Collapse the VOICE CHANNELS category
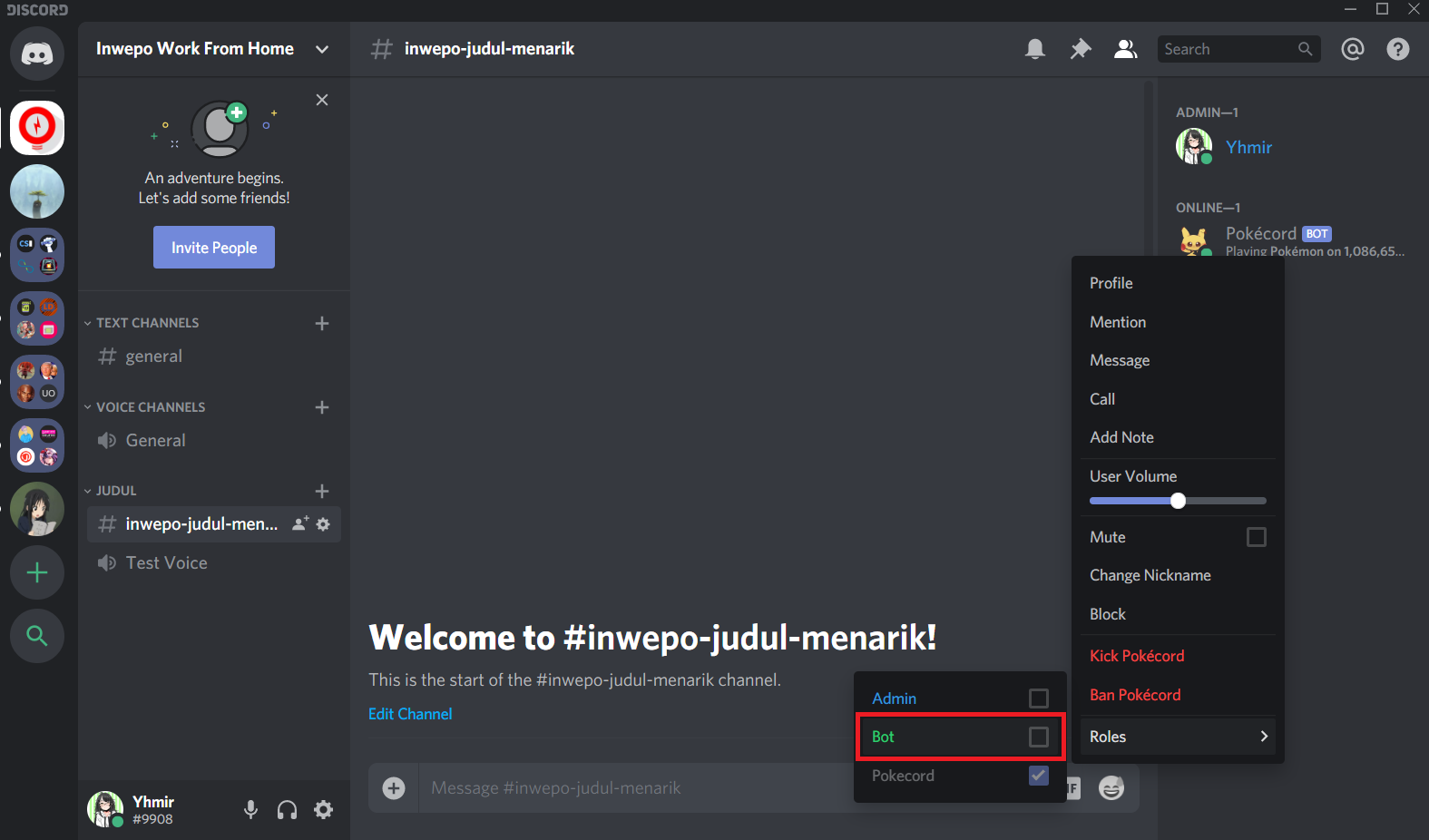This screenshot has width=1429, height=840. [145, 407]
